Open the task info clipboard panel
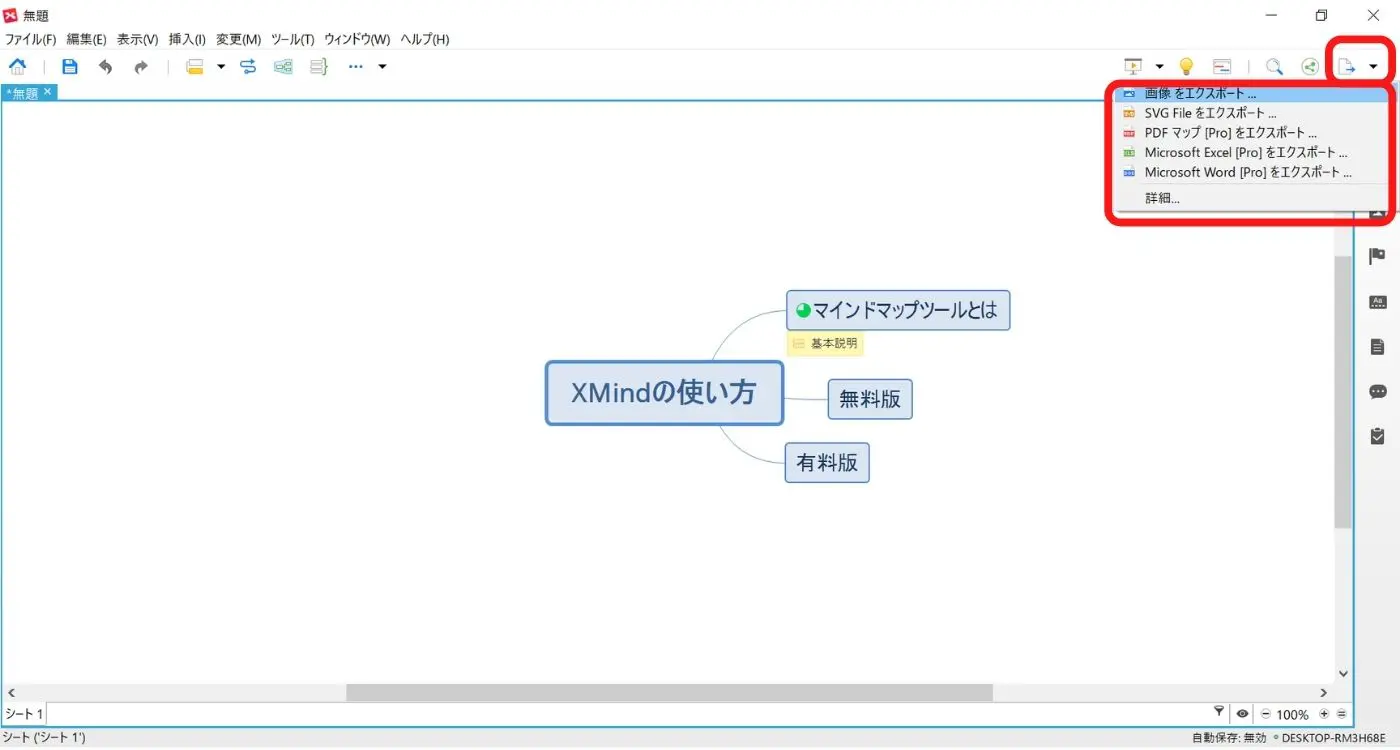 click(x=1377, y=436)
